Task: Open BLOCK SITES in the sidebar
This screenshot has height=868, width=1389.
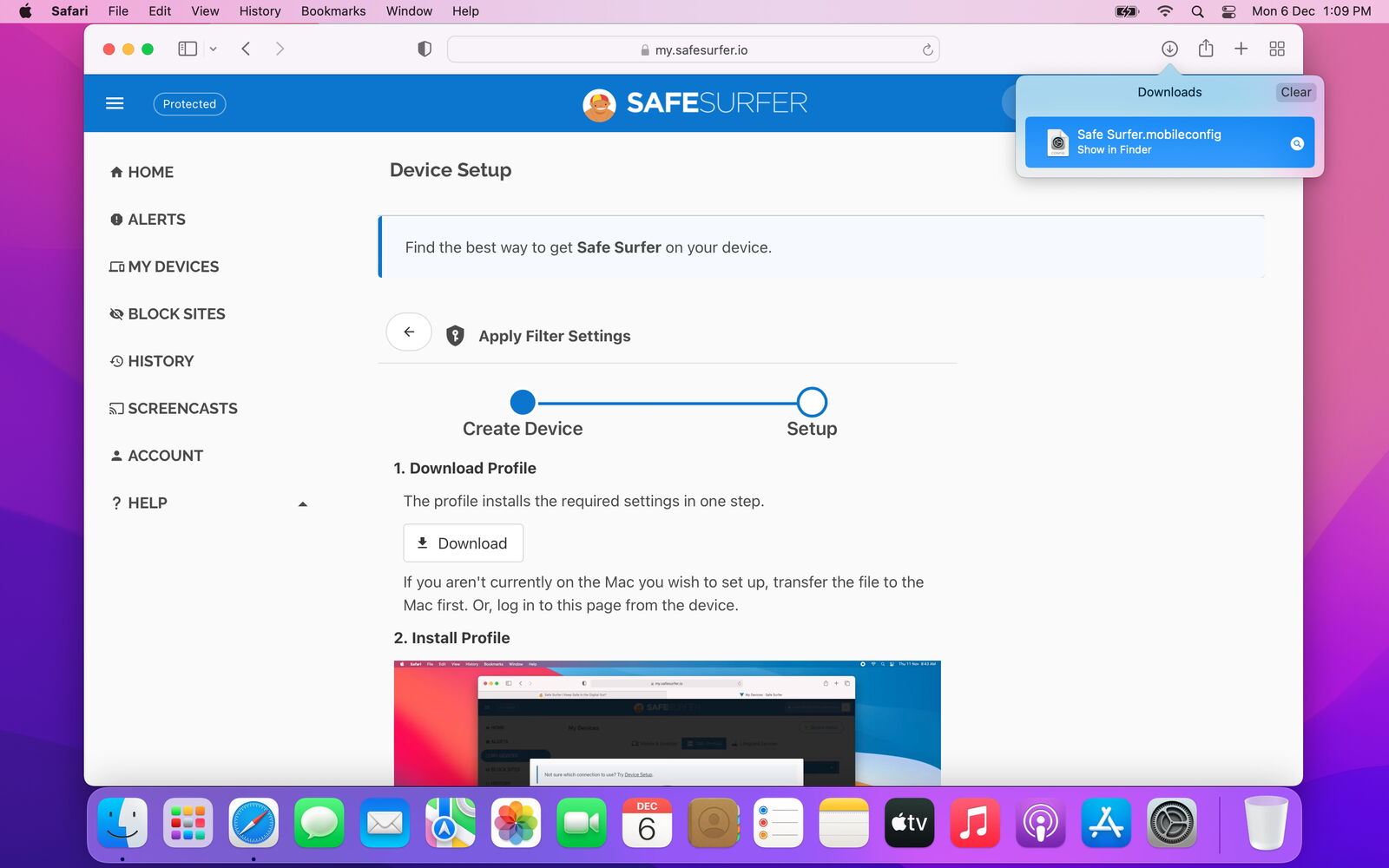Action: pos(168,313)
